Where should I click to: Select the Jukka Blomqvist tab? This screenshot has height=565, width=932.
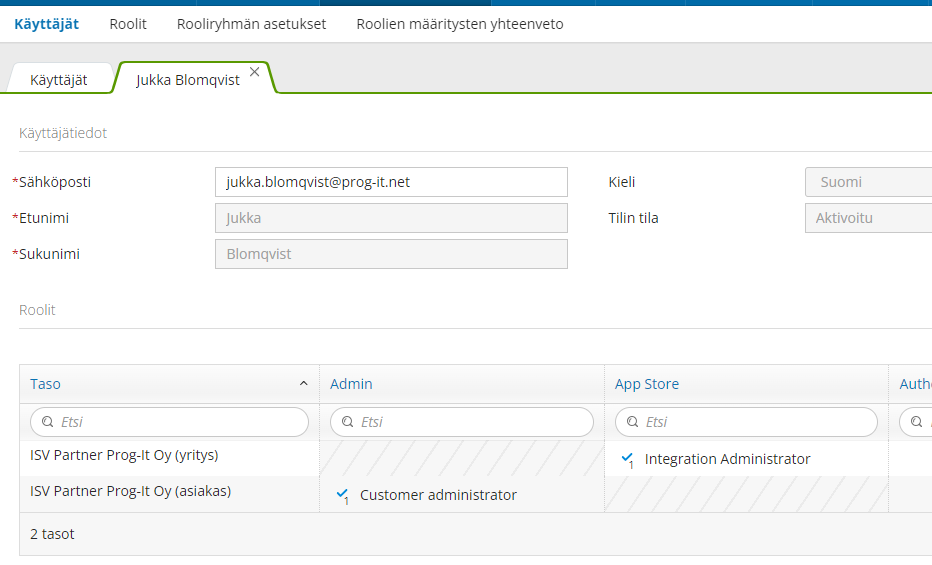coord(188,80)
